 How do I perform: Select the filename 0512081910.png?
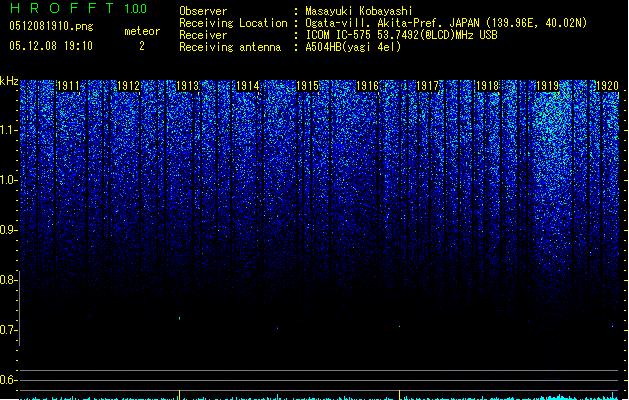(x=51, y=26)
